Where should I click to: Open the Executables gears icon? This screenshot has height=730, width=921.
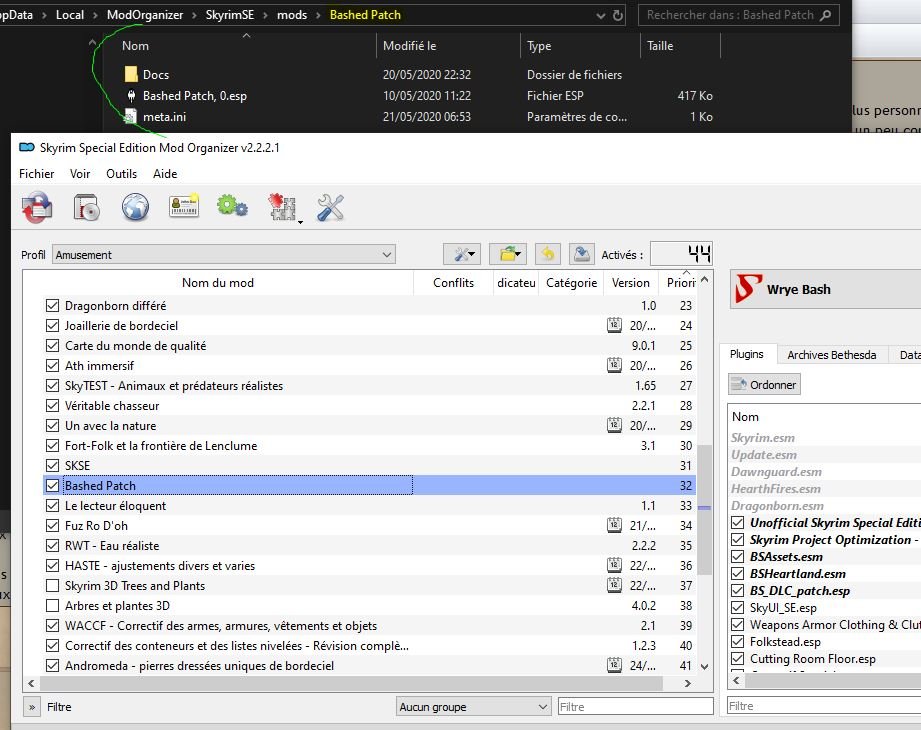coord(232,206)
